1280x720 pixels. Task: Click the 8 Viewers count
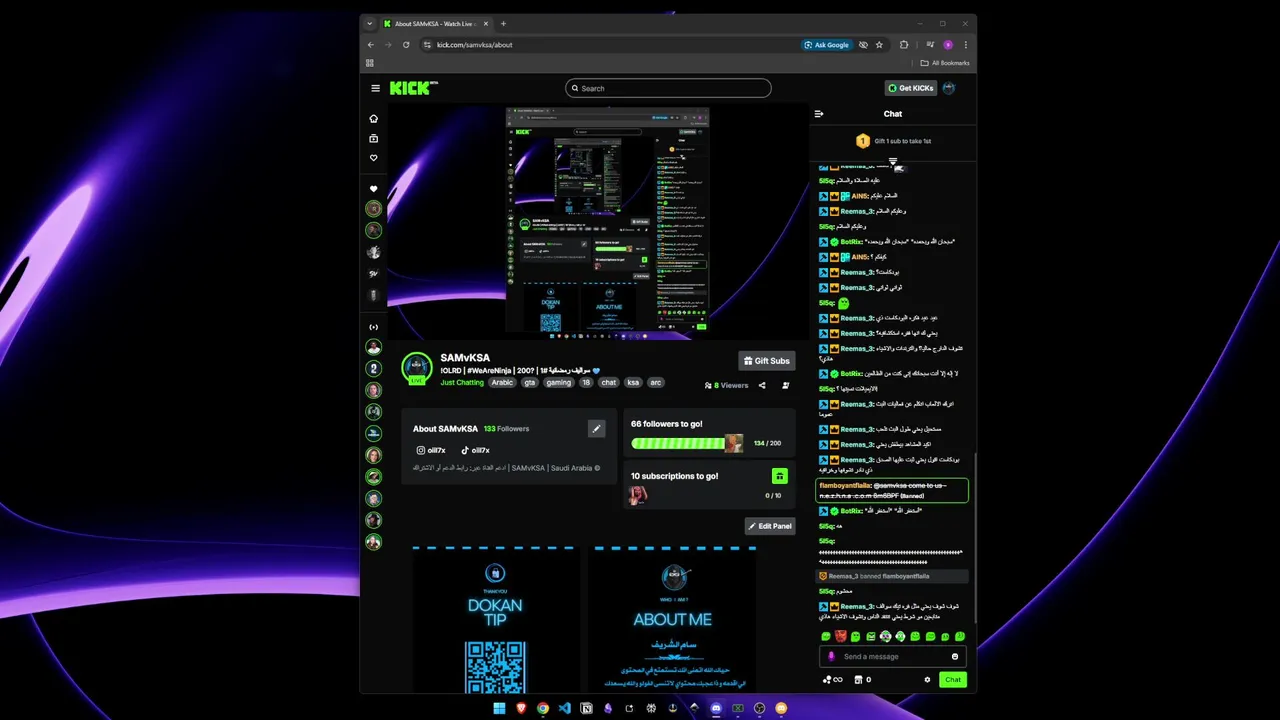726,385
